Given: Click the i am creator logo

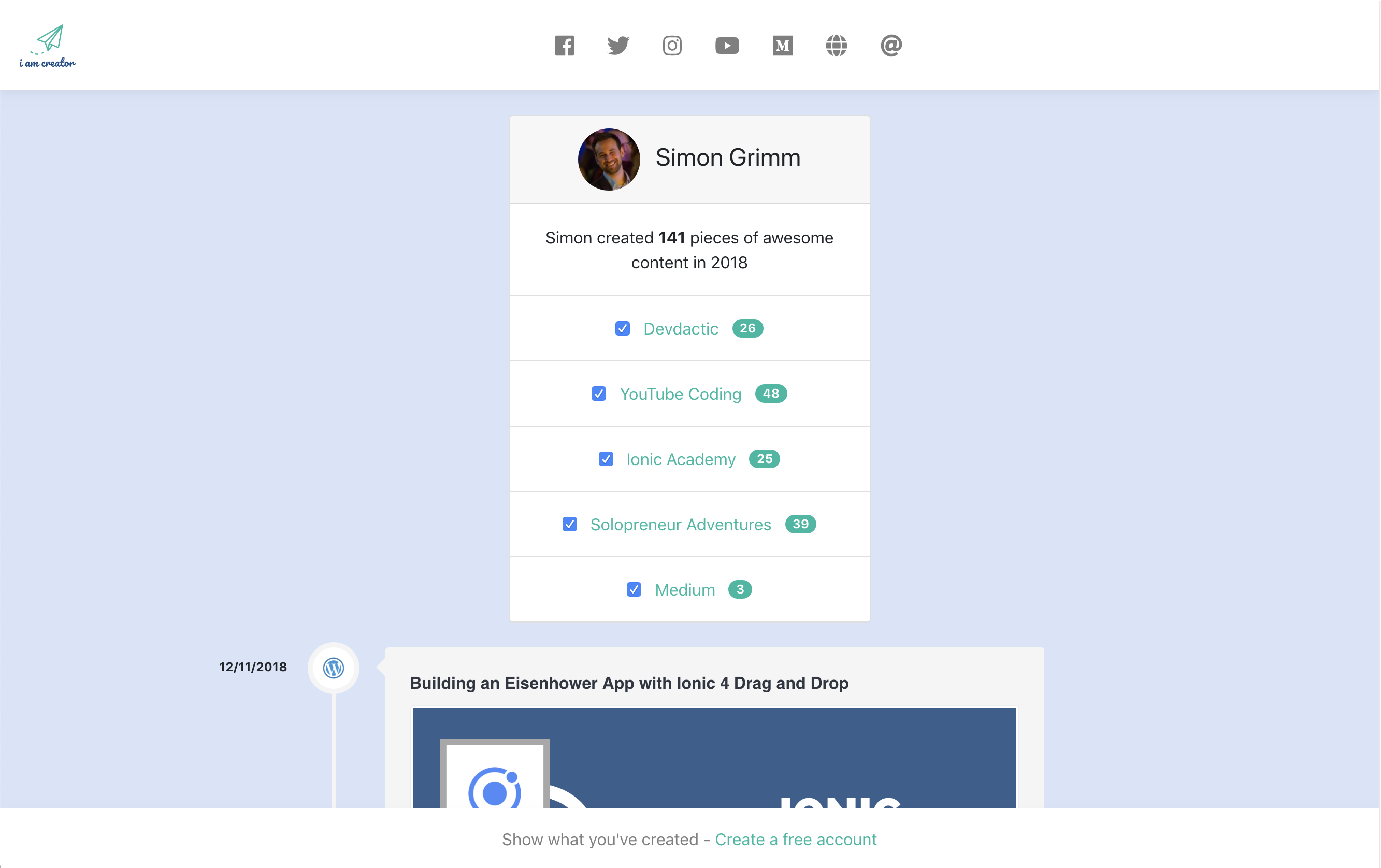Looking at the screenshot, I should pyautogui.click(x=48, y=46).
